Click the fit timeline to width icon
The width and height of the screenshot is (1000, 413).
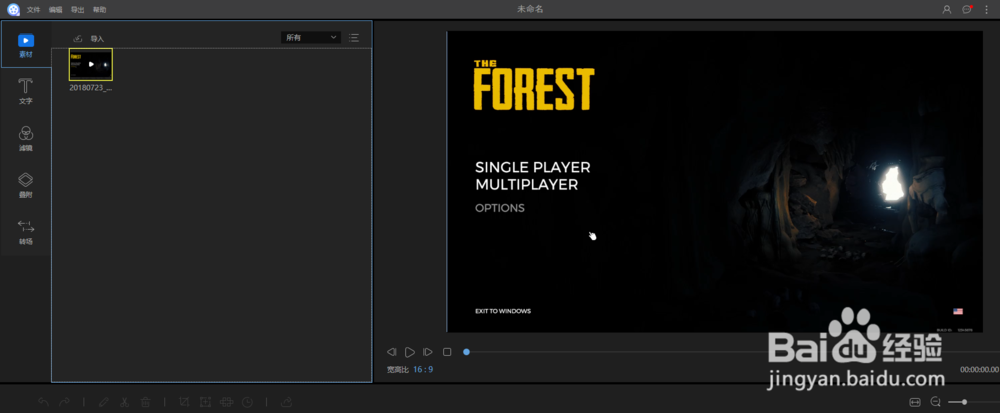coord(915,402)
